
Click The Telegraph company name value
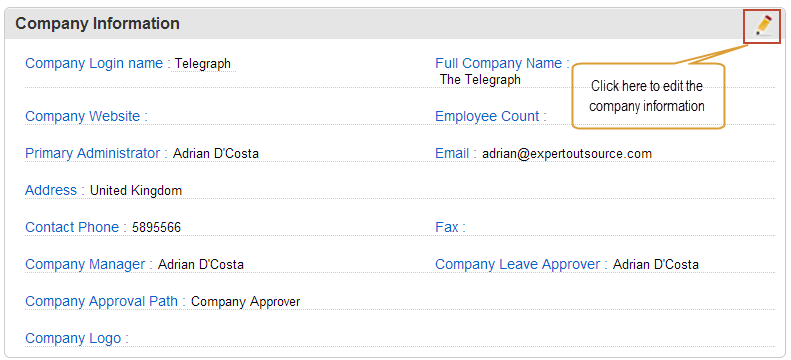480,79
